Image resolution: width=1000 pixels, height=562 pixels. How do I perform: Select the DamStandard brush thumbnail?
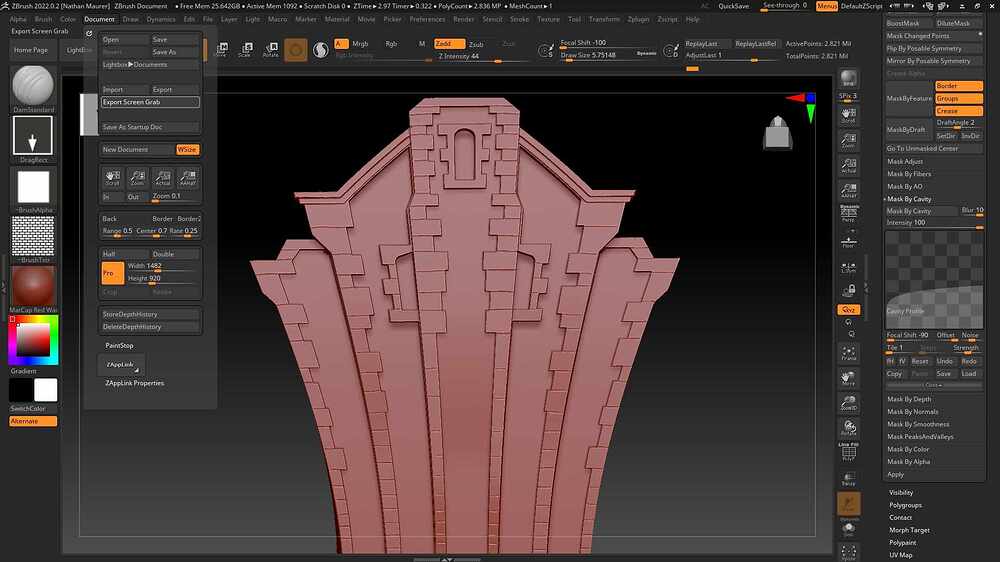[x=33, y=85]
